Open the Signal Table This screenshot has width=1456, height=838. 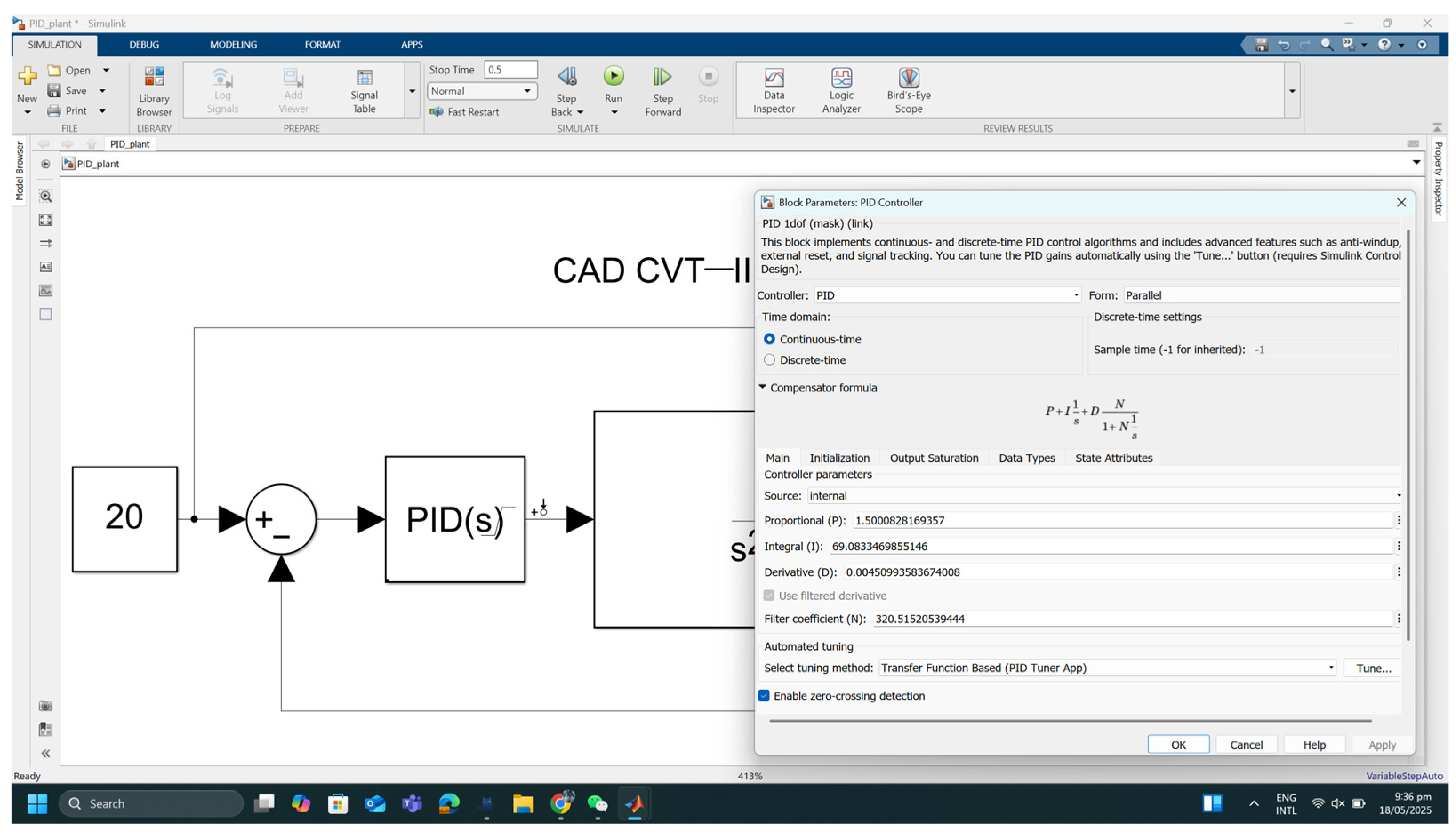coord(364,90)
